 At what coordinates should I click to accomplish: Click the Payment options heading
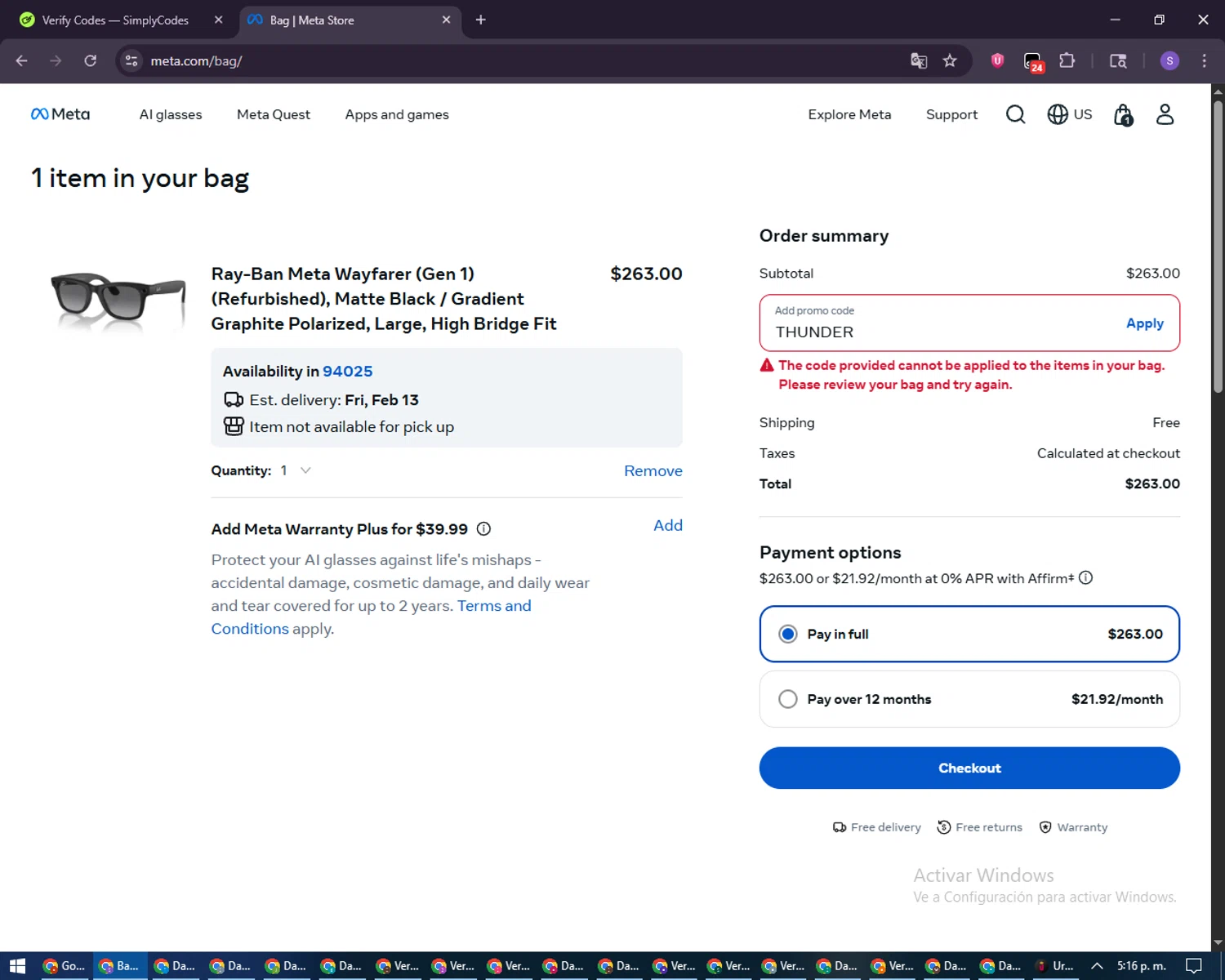[x=830, y=553]
